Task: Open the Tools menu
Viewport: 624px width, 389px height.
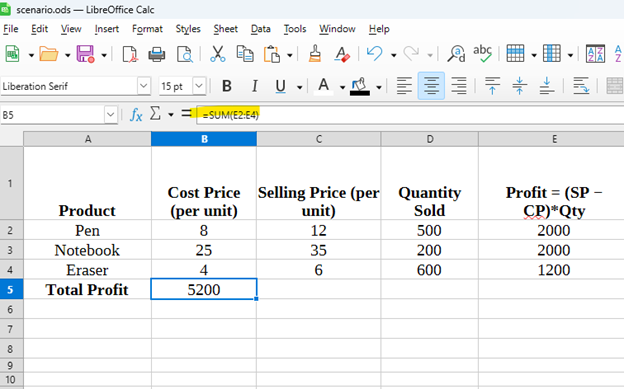Action: click(x=295, y=29)
